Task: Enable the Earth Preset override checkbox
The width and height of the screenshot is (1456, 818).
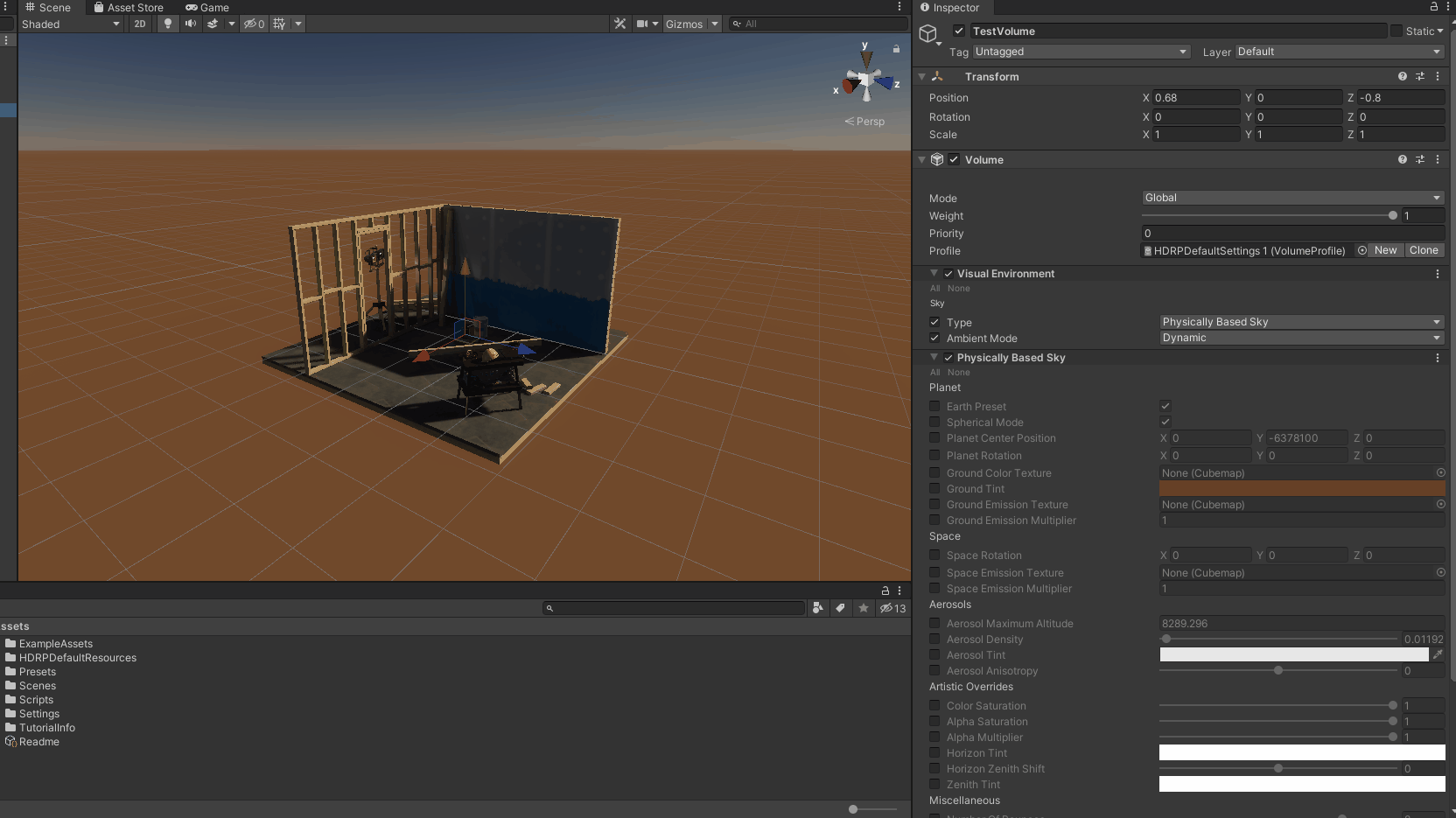Action: click(934, 406)
